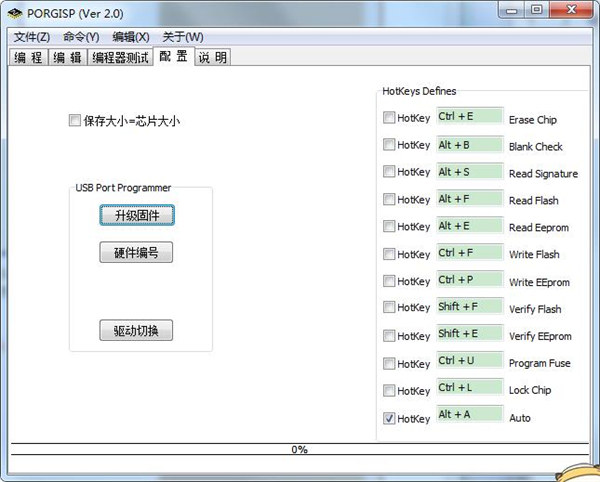The height and width of the screenshot is (482, 600).
Task: Enable HotKey checkbox for Erase Chip
Action: click(x=389, y=117)
